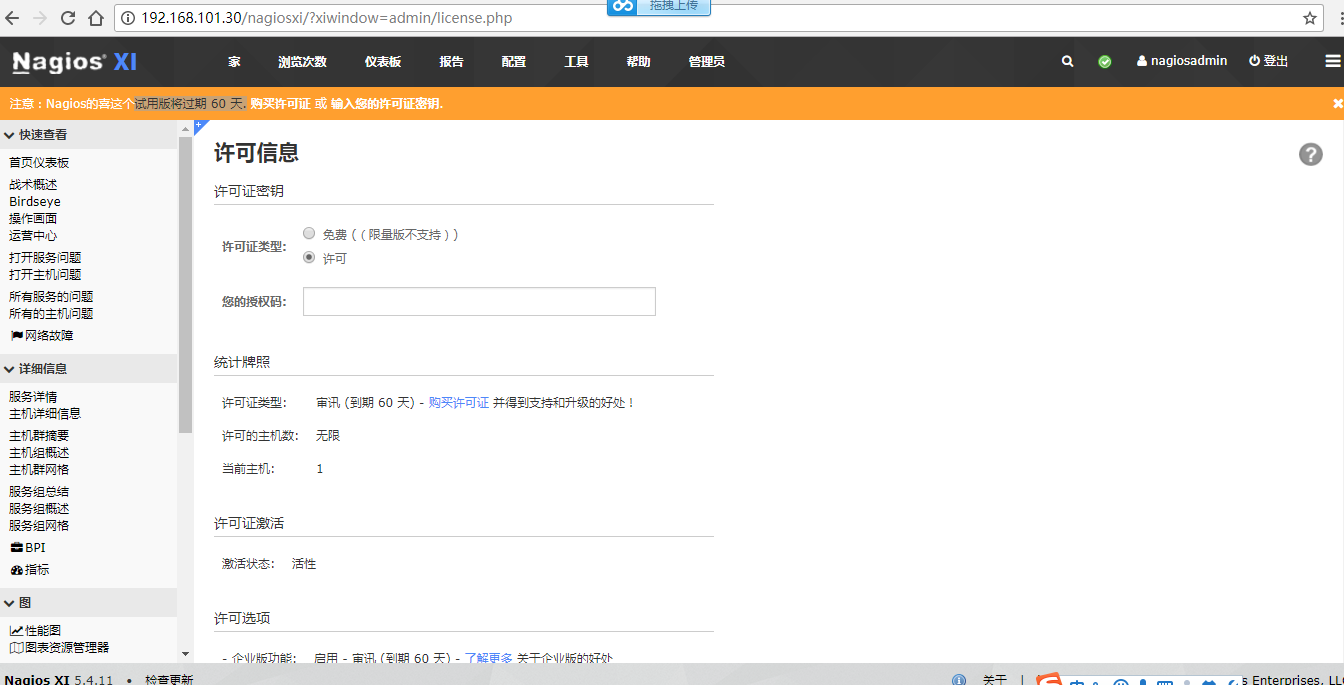The image size is (1344, 685).
Task: Click the info icon in the bottom bar
Action: (x=959, y=679)
